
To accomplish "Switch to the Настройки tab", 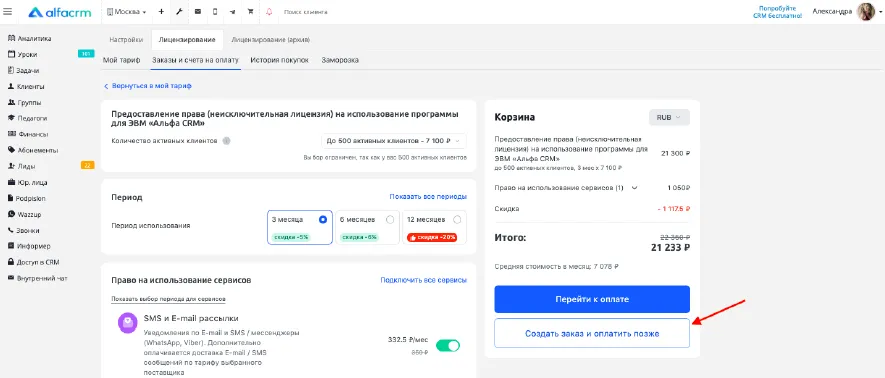I will (x=126, y=40).
